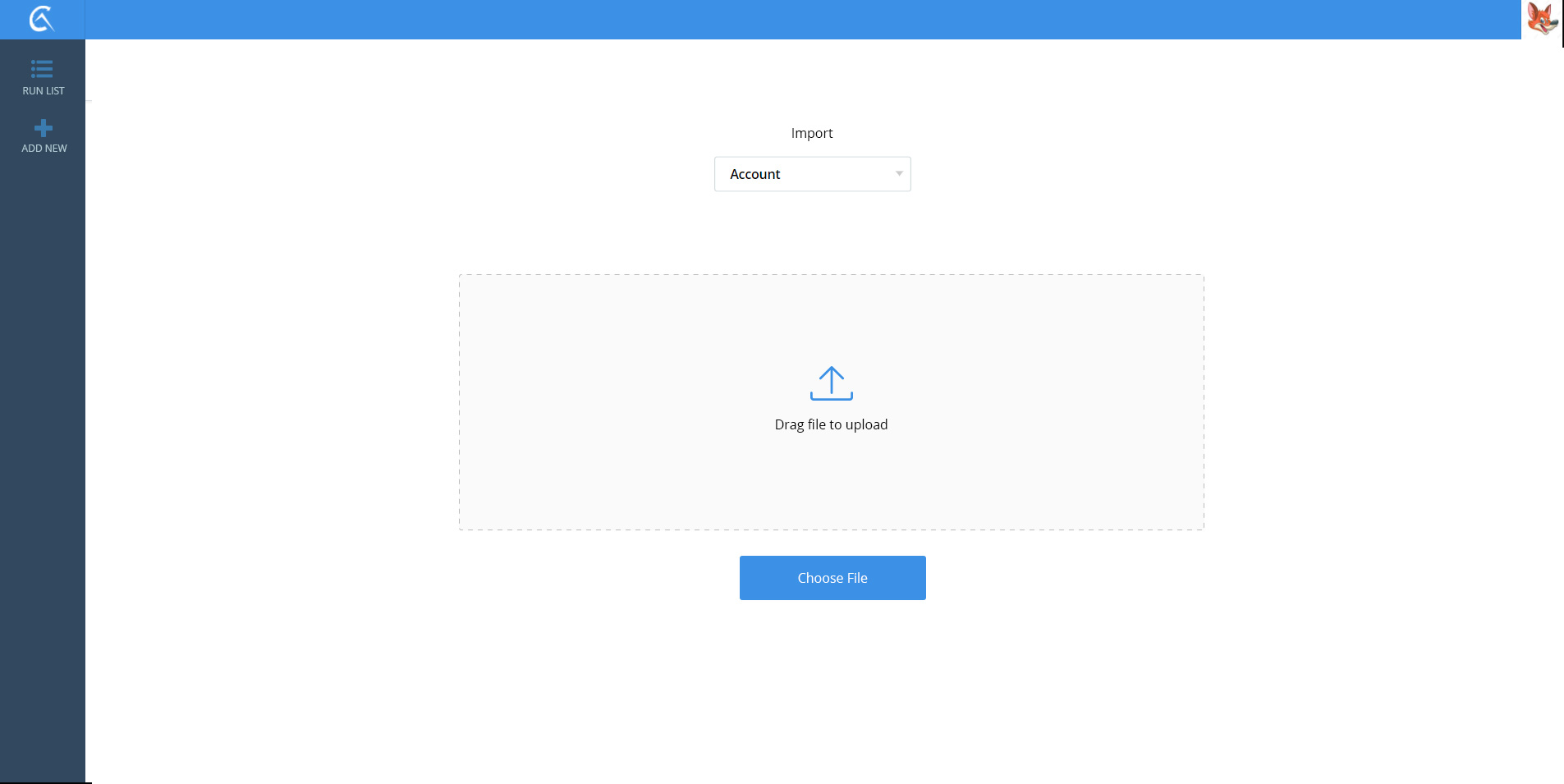Select the ADD NEW sidebar label

tap(44, 149)
